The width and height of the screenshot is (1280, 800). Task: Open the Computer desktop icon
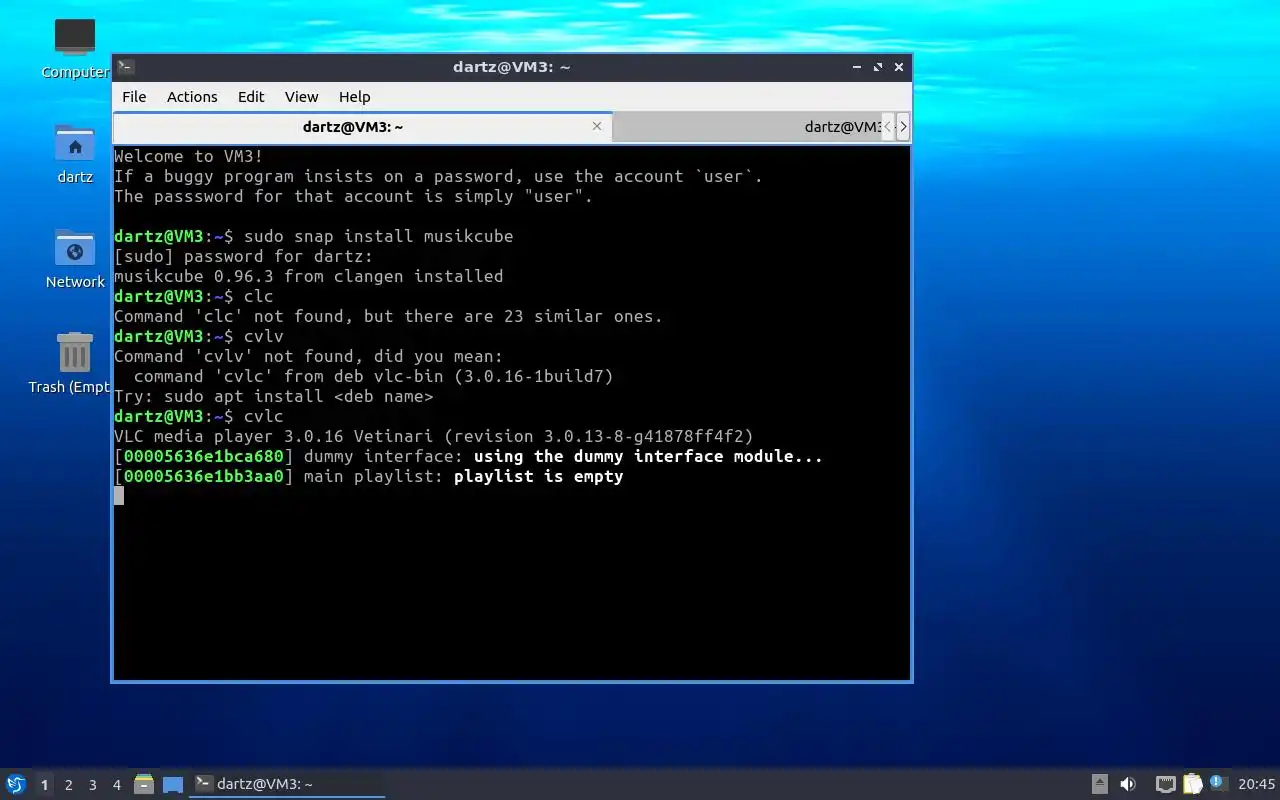75,38
